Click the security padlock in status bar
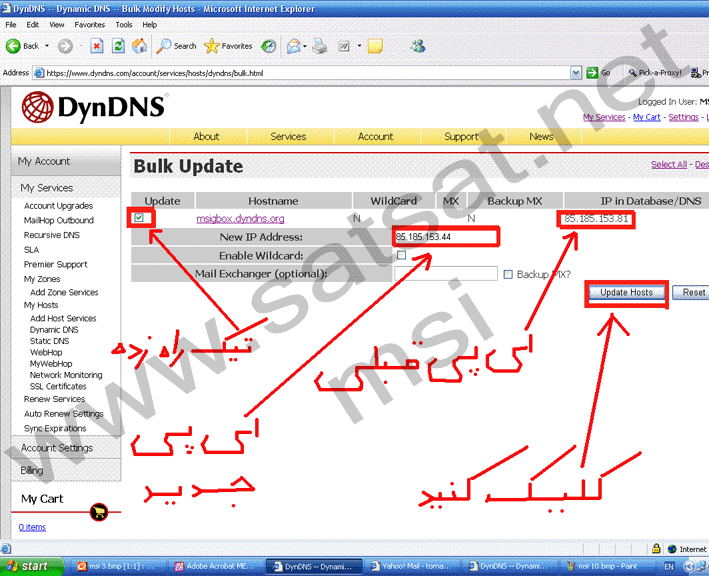The image size is (709, 576). 656,548
